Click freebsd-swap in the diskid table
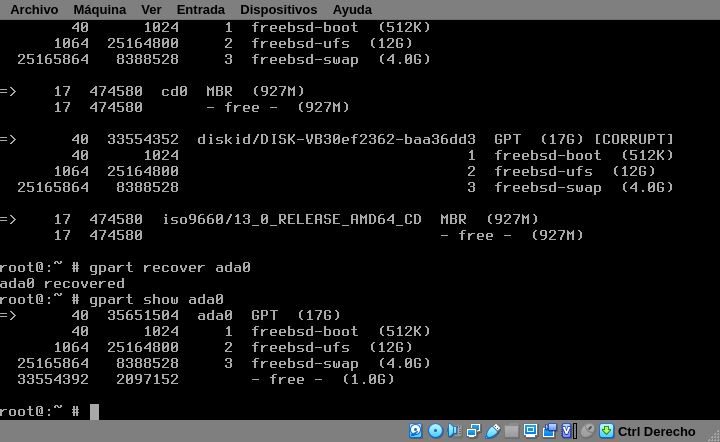Image resolution: width=720 pixels, height=442 pixels. (x=548, y=187)
